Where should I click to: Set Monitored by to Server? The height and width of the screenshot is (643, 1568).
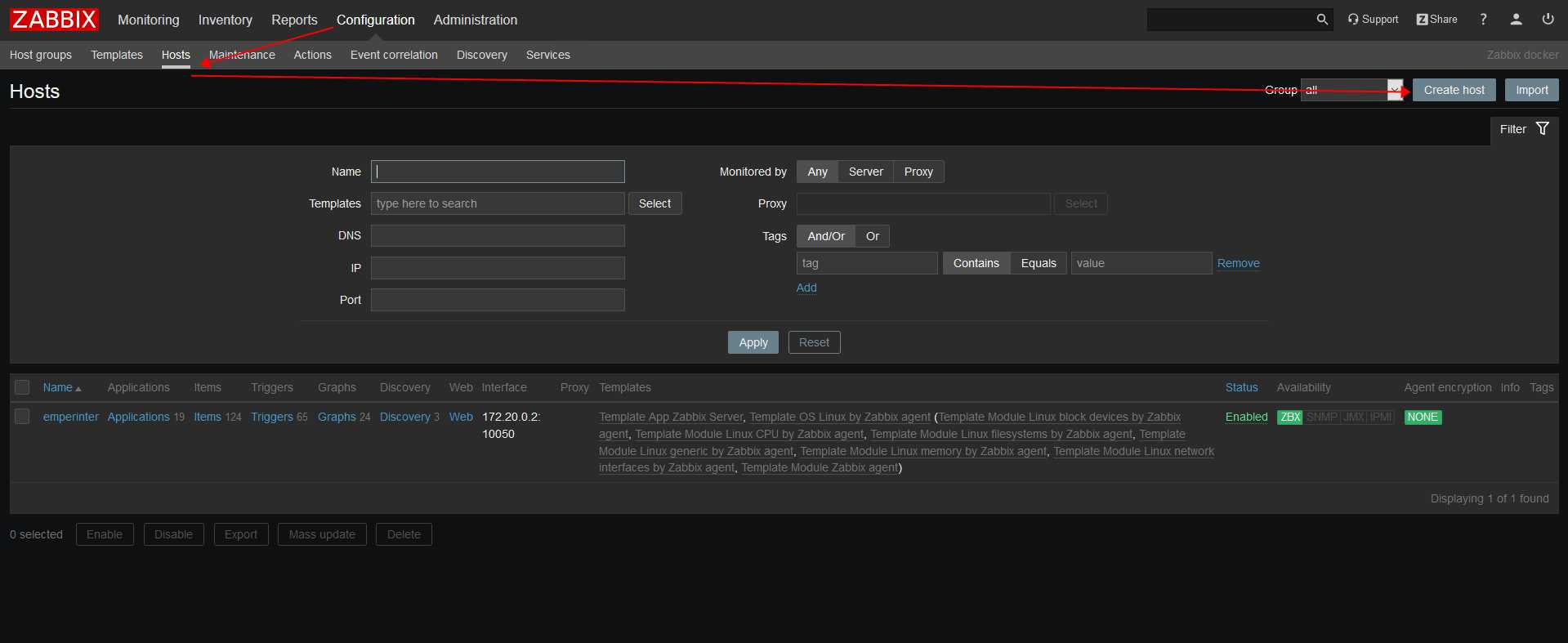865,172
